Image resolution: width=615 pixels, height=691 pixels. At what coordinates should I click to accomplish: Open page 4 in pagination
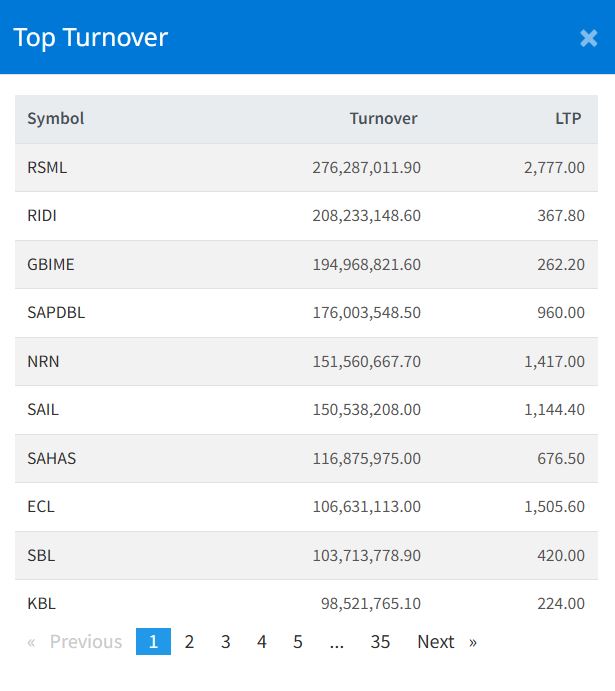[262, 642]
